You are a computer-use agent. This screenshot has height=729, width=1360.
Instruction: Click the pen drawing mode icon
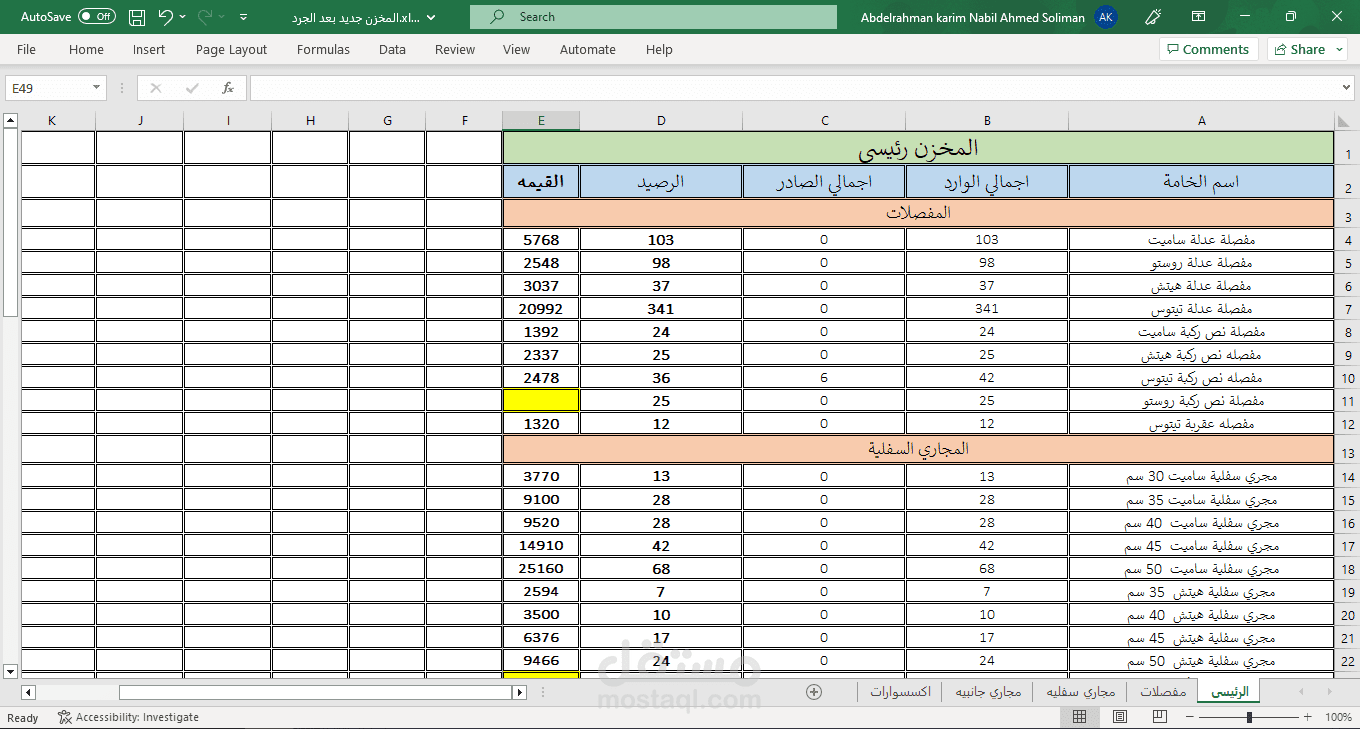pos(1153,17)
